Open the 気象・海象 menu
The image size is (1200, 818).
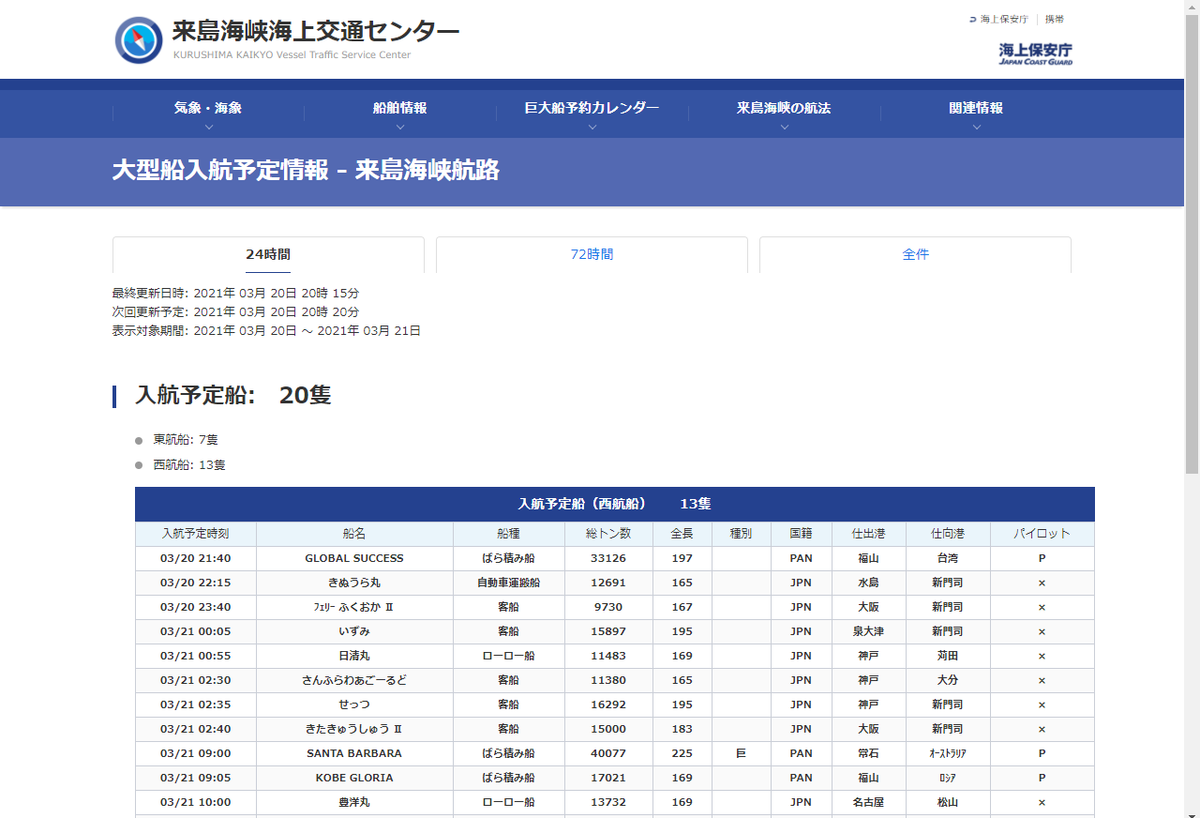click(x=208, y=108)
